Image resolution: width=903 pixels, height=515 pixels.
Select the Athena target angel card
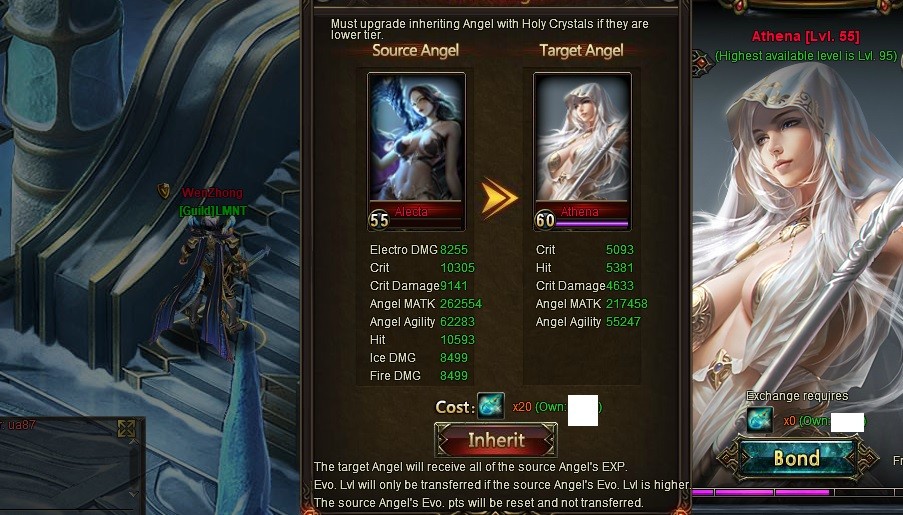coord(582,152)
